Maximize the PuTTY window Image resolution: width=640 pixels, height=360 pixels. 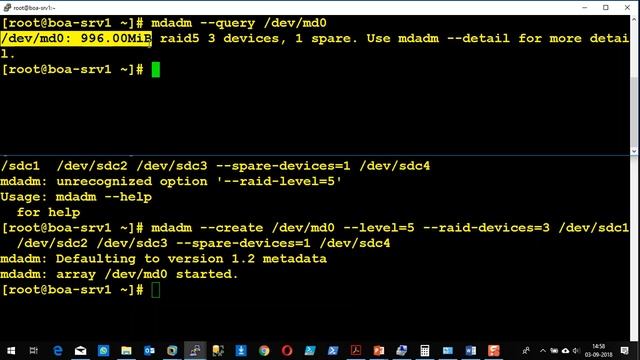point(606,7)
